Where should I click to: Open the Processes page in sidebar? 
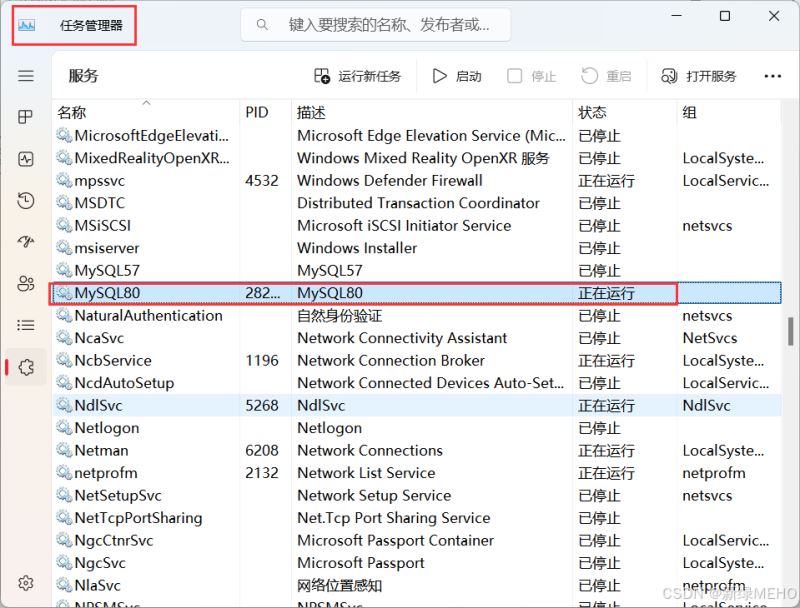26,117
